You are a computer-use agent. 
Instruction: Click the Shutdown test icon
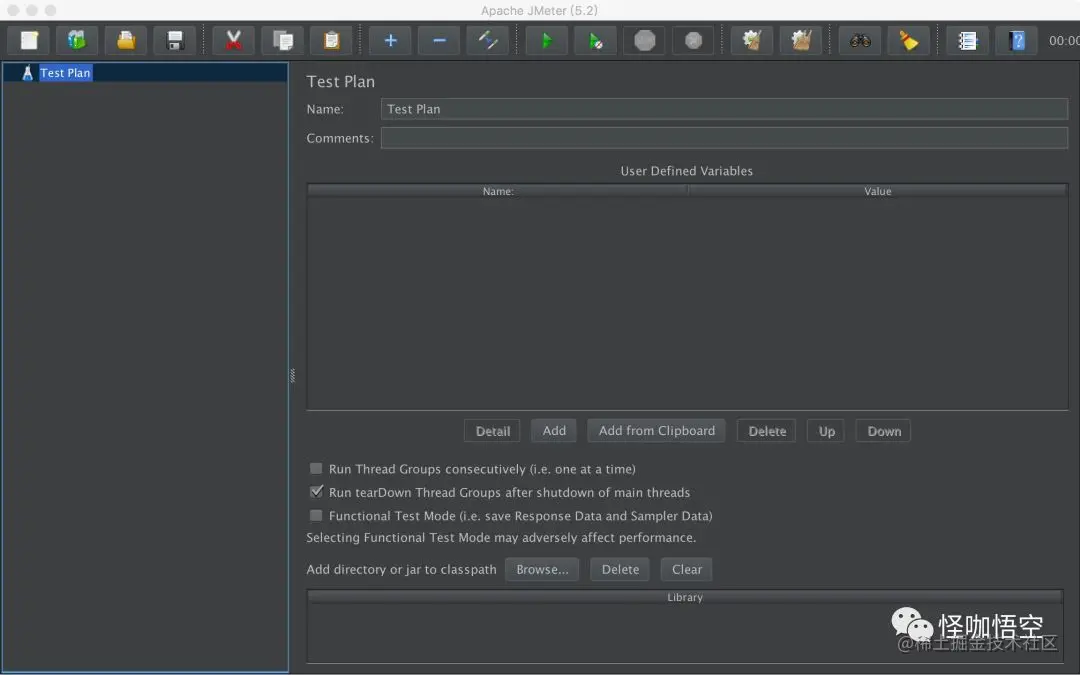[x=694, y=41]
